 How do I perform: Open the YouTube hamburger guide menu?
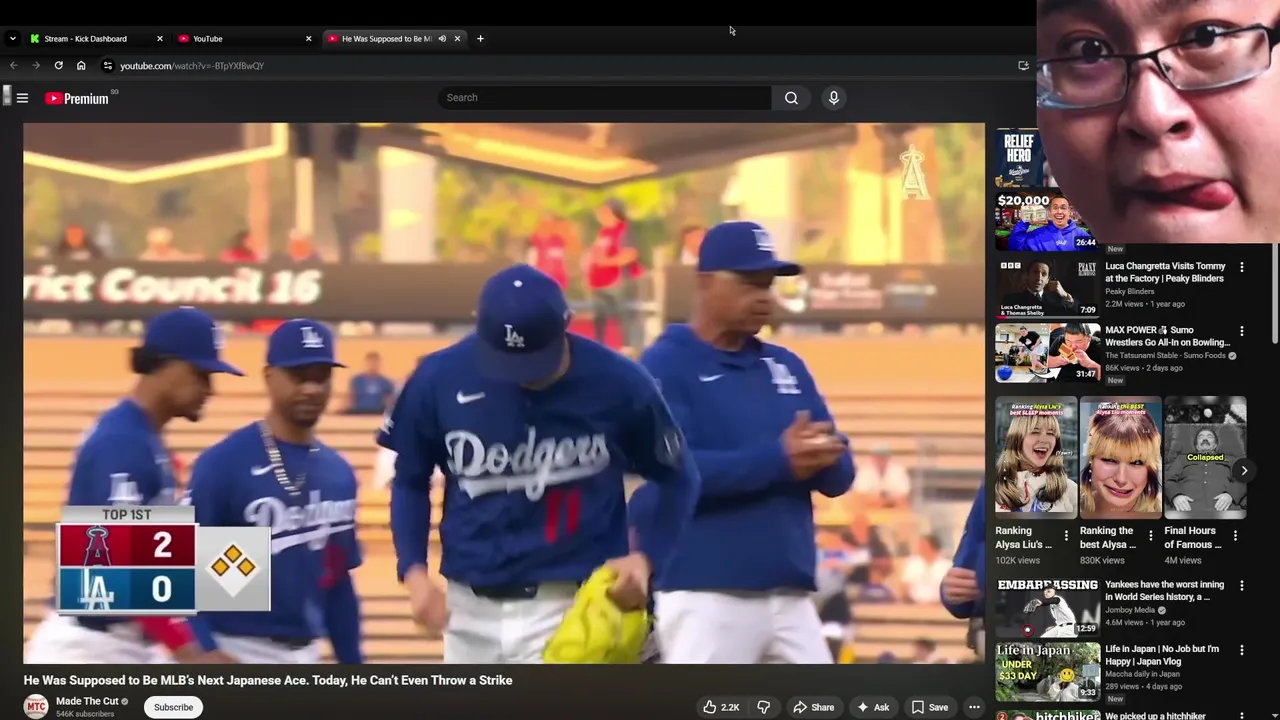click(22, 98)
